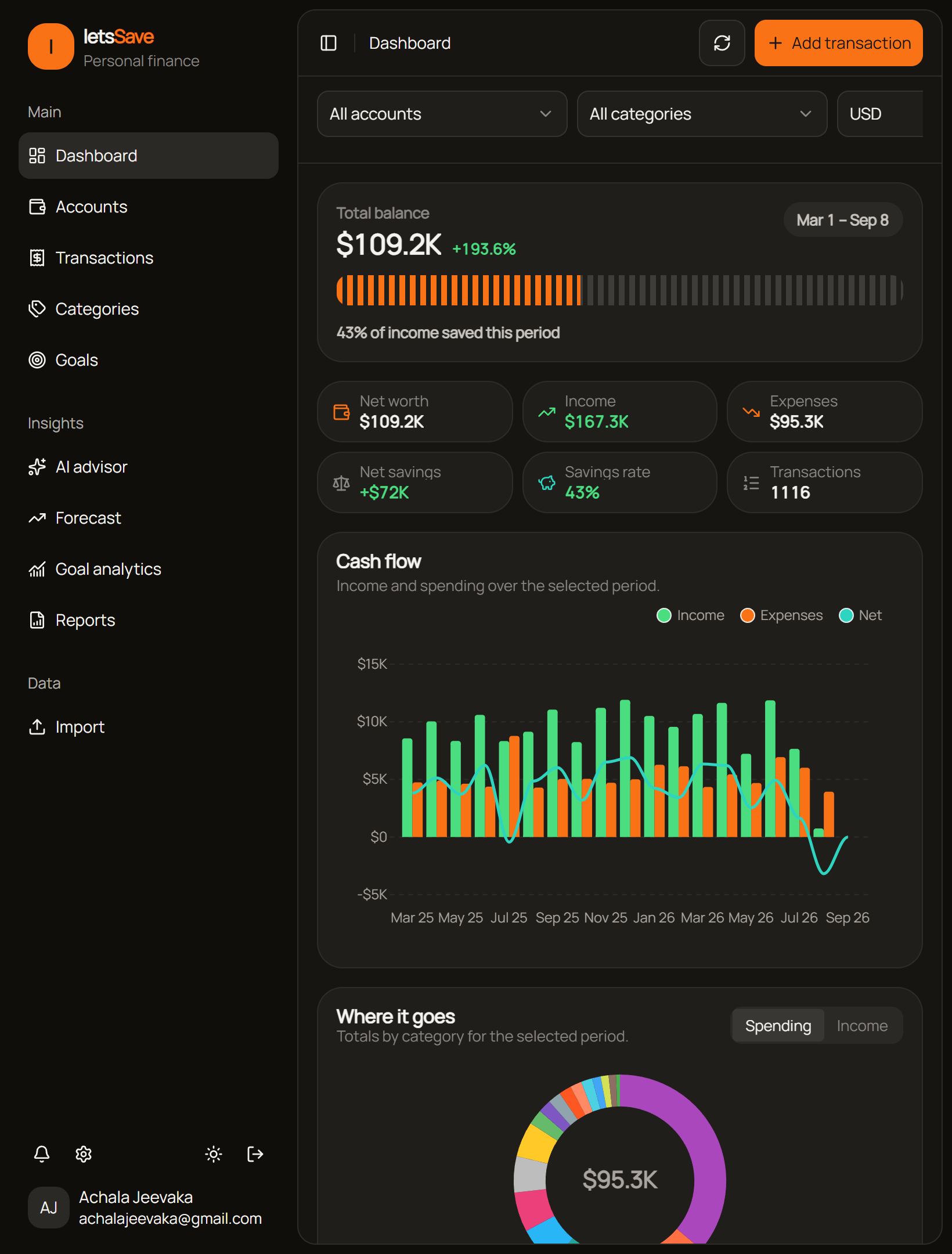Click the $95.3K donut center total
952x1254 pixels.
pos(619,1180)
